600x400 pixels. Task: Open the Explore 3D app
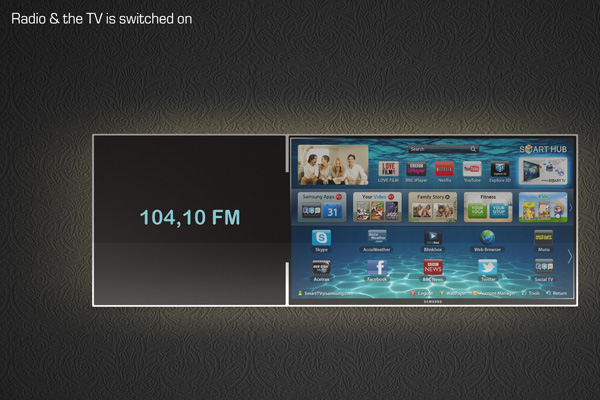(x=500, y=169)
